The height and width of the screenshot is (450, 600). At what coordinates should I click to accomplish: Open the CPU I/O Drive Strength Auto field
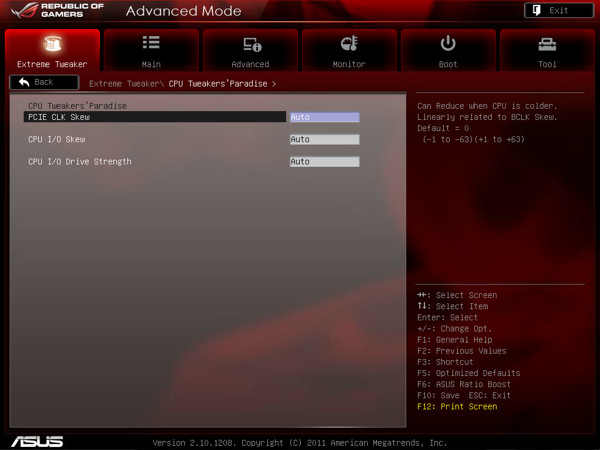323,161
